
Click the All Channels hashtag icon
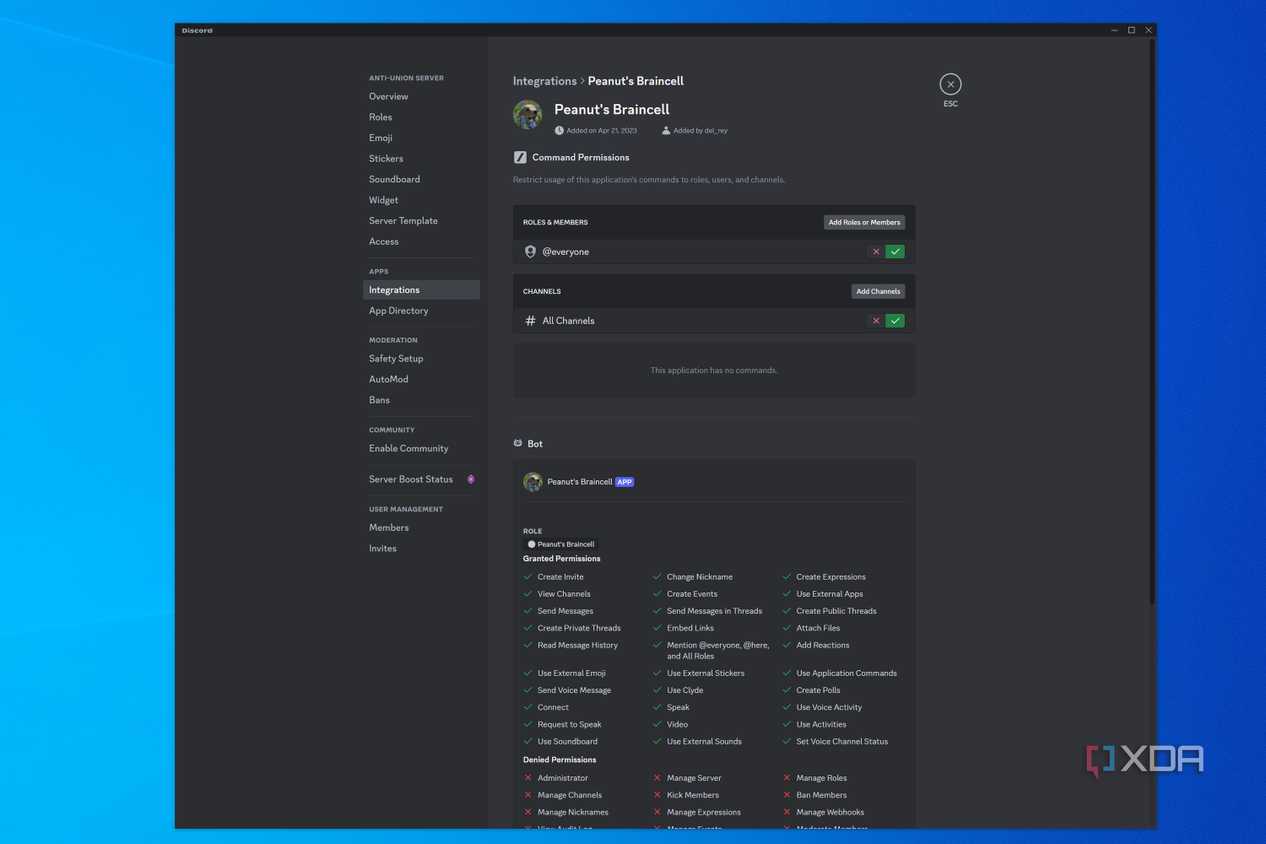click(530, 321)
